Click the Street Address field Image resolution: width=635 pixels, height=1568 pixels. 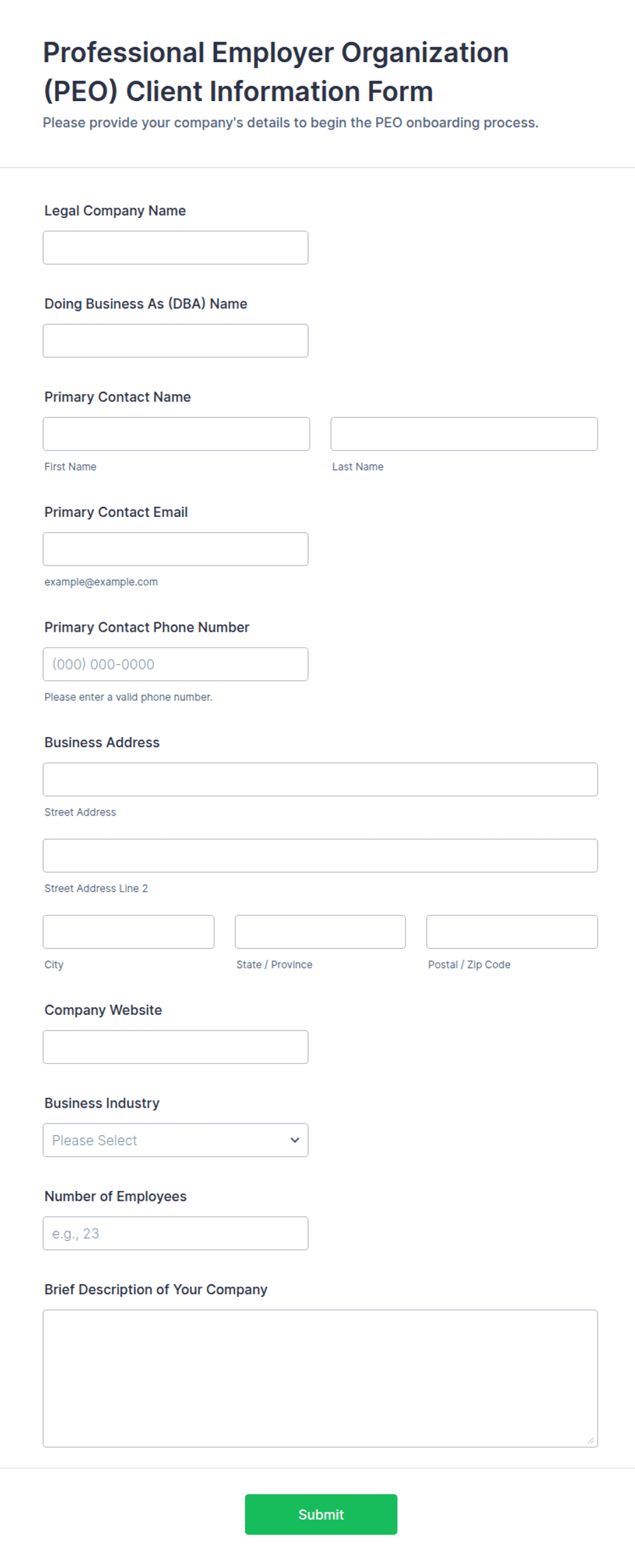[320, 779]
